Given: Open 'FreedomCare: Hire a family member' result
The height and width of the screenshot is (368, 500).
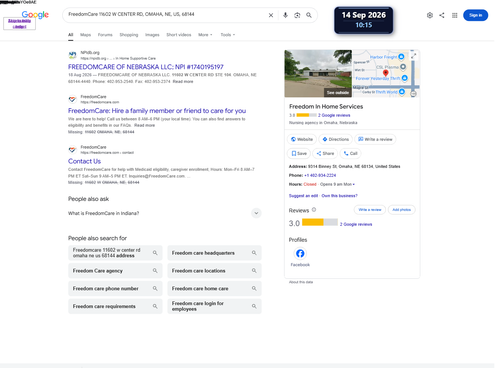Looking at the screenshot, I should click(x=157, y=111).
